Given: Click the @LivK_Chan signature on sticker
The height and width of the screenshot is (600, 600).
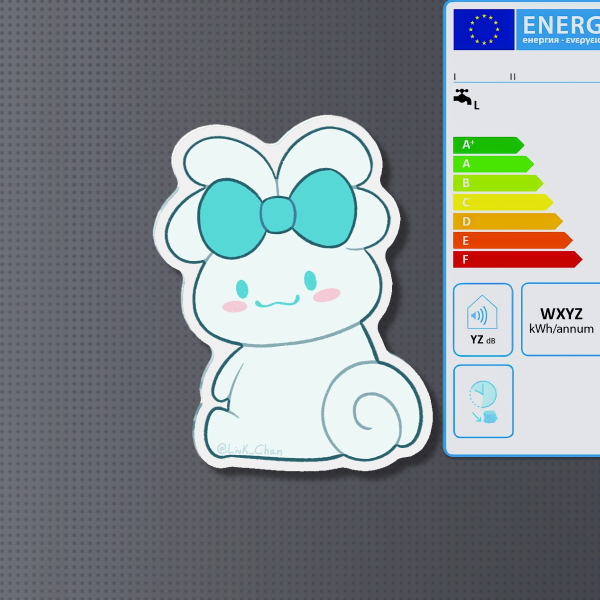Looking at the screenshot, I should tap(249, 449).
